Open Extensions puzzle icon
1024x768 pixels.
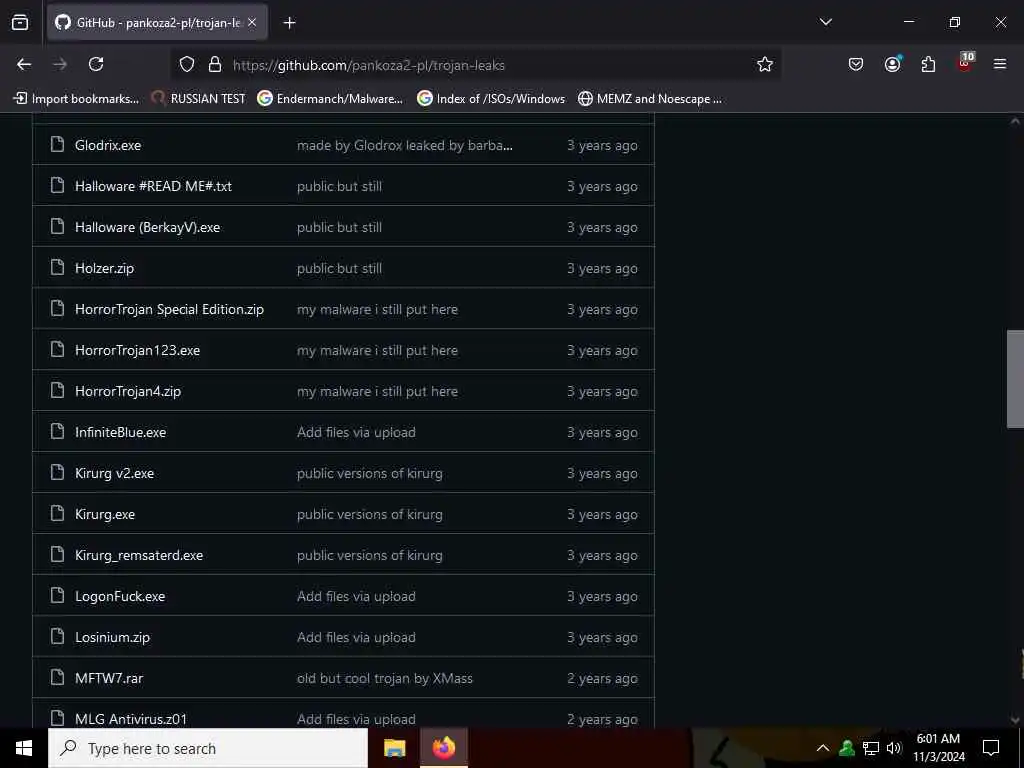(928, 64)
